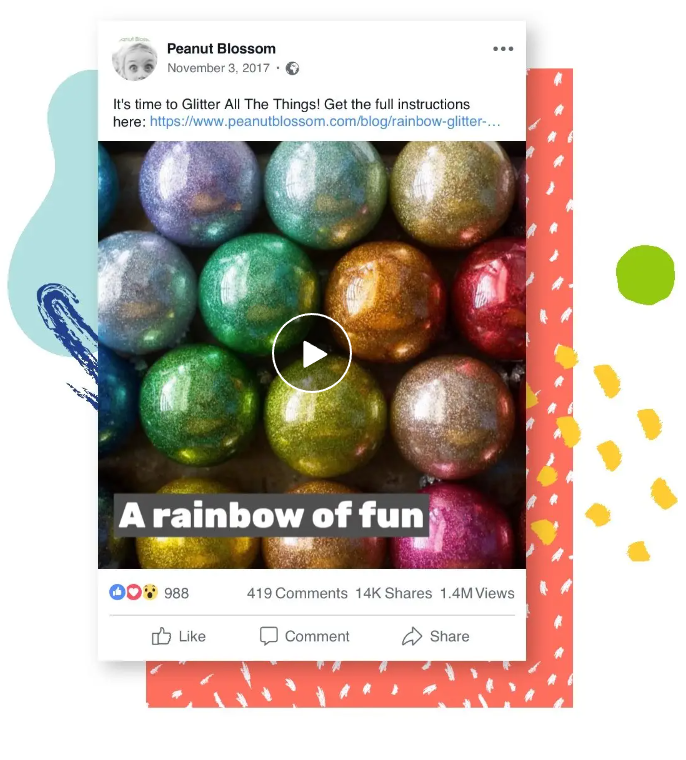This screenshot has height=760, width=686.
Task: Open the 419 Comments list
Action: pos(297,593)
